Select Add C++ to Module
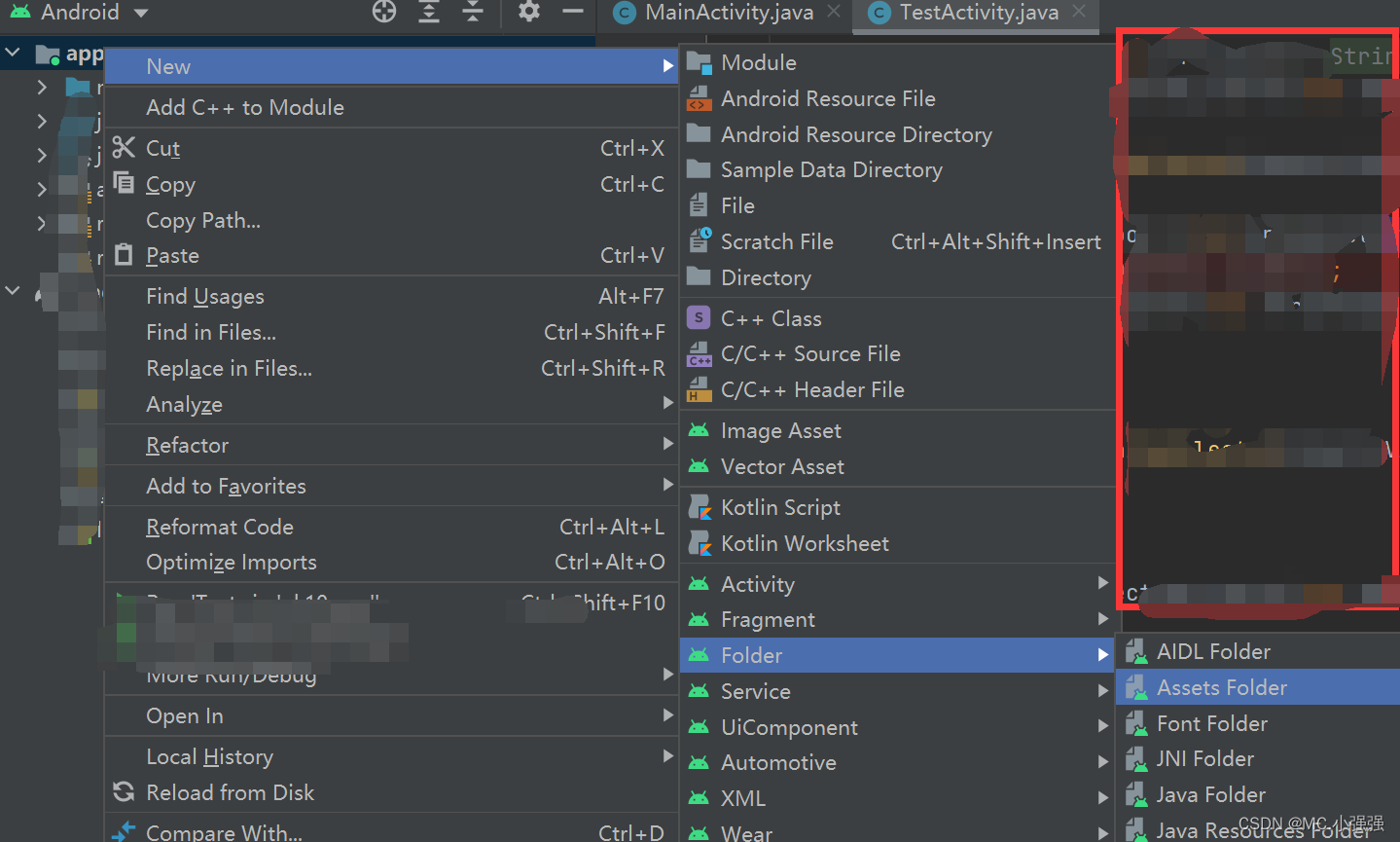This screenshot has height=842, width=1400. [391, 107]
